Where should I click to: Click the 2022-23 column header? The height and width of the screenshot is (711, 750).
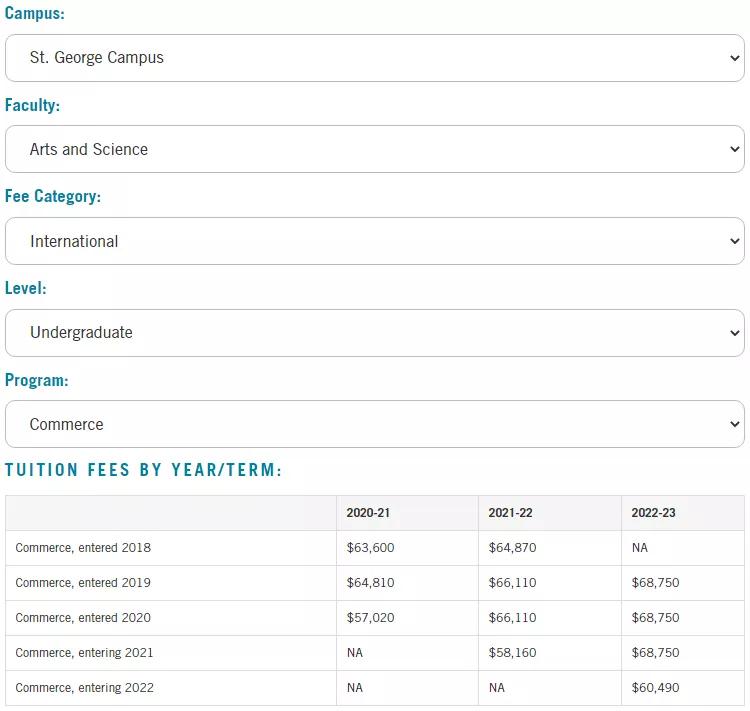(x=653, y=513)
